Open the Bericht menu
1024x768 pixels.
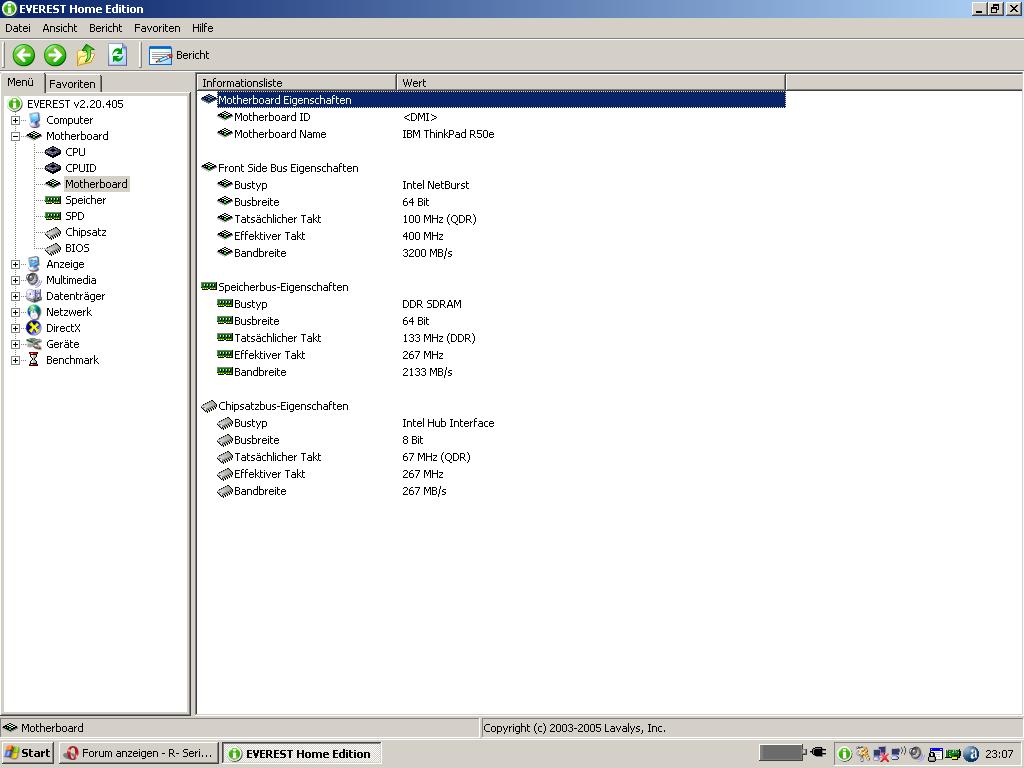(x=106, y=28)
